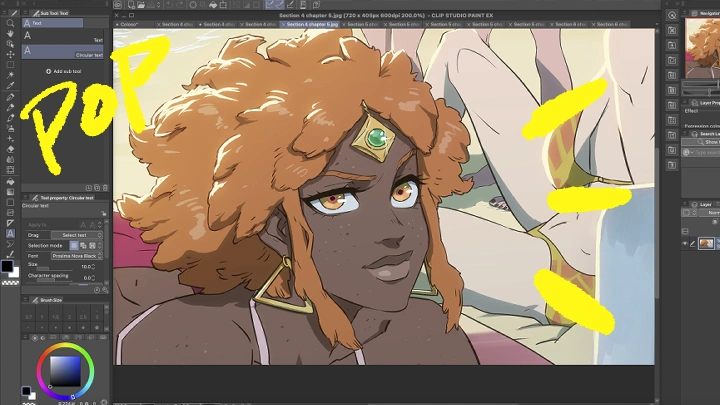Switch to the 'Coloso*' document tab
The width and height of the screenshot is (720, 405).
(129, 24)
